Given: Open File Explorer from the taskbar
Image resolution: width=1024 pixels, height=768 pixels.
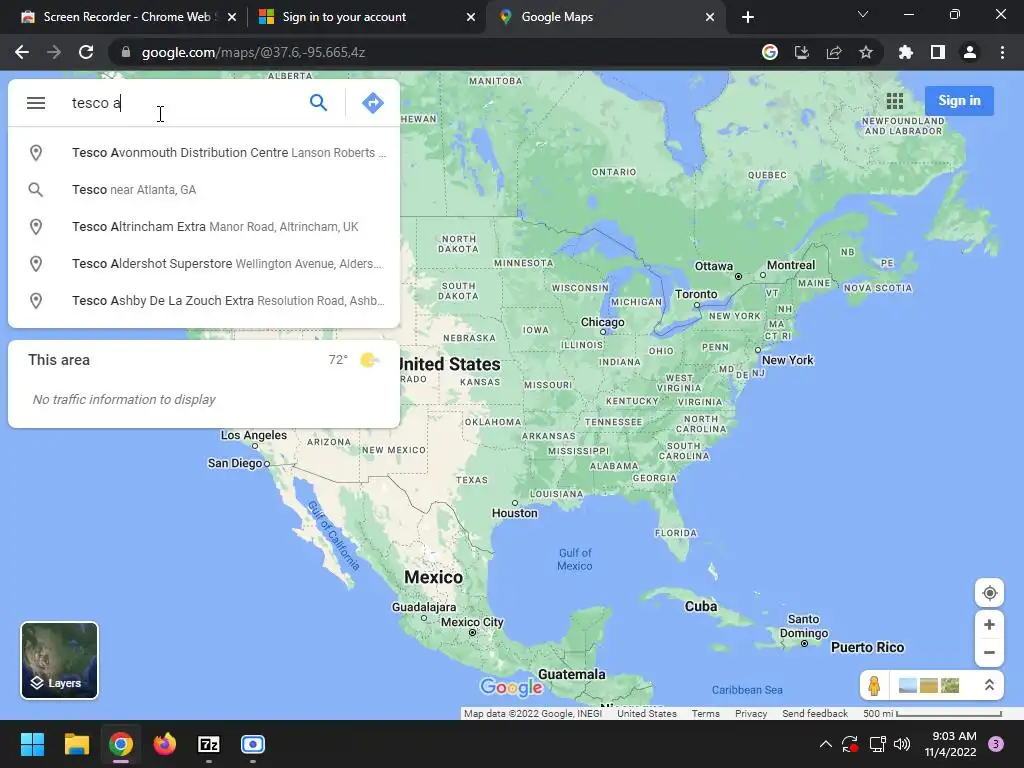Looking at the screenshot, I should coord(76,744).
